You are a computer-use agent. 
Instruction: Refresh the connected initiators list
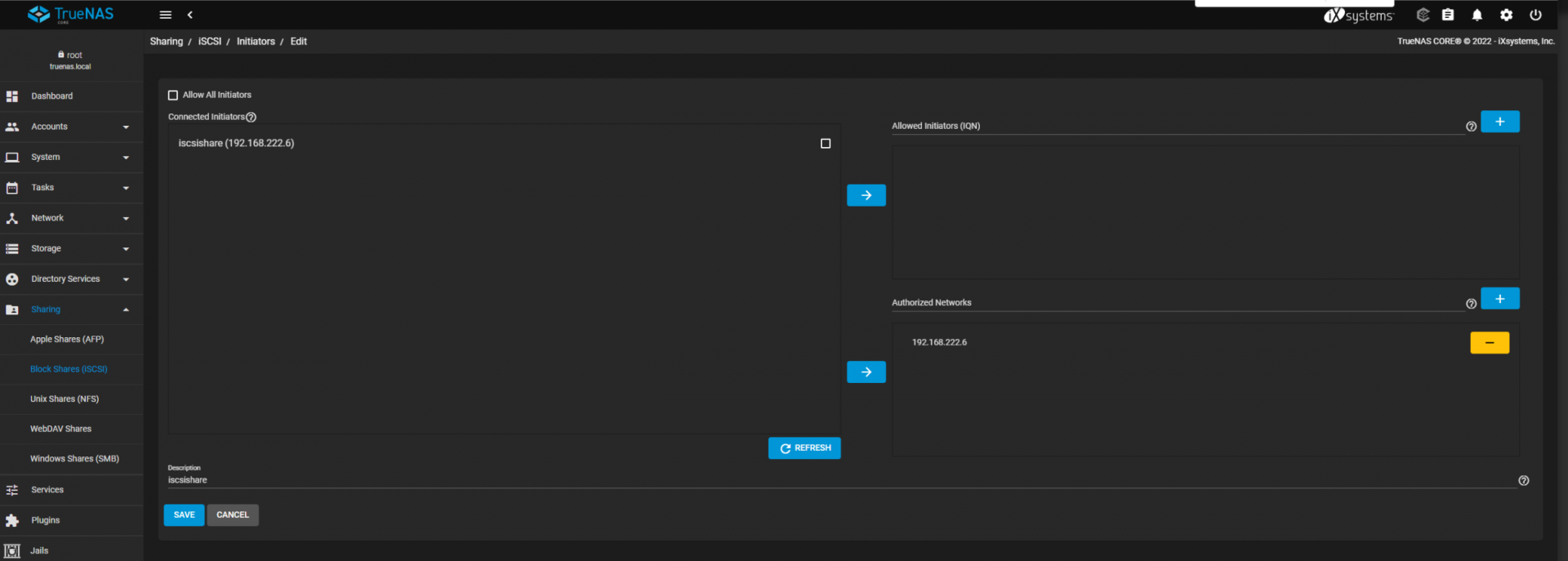click(804, 448)
